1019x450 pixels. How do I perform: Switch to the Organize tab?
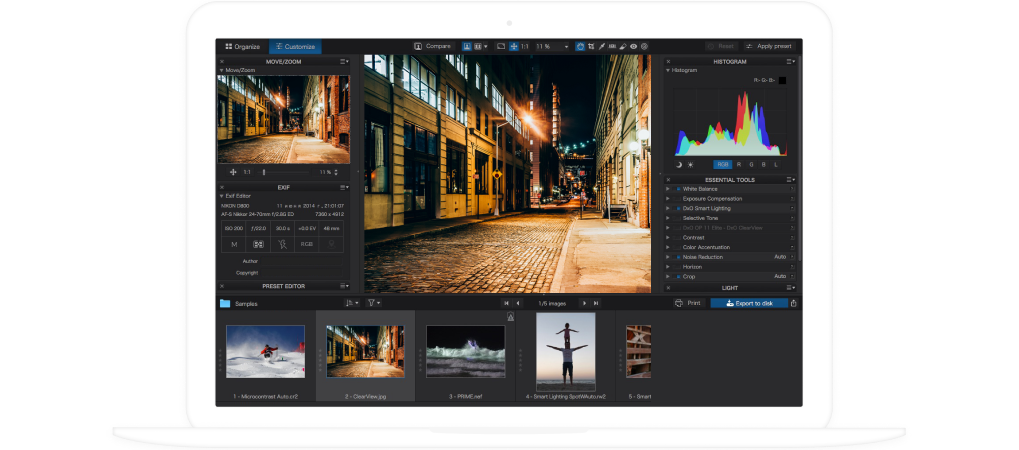tap(242, 46)
